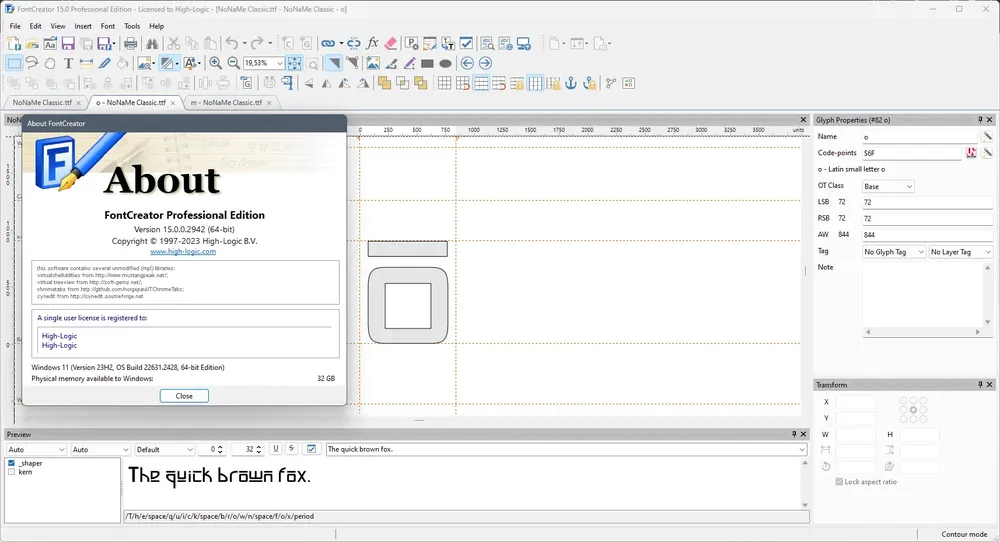
Task: Click the anchor icon in toolbar
Action: (x=571, y=83)
